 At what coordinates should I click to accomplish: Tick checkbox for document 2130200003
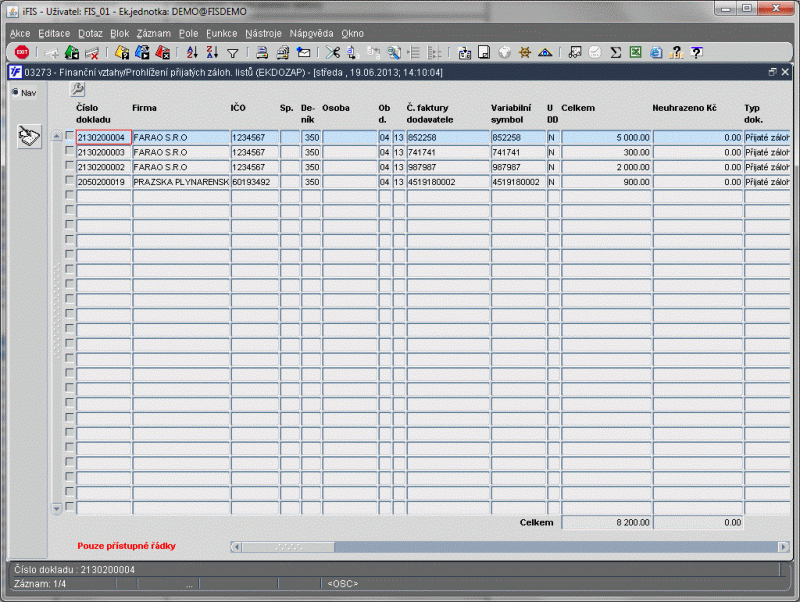tap(70, 151)
